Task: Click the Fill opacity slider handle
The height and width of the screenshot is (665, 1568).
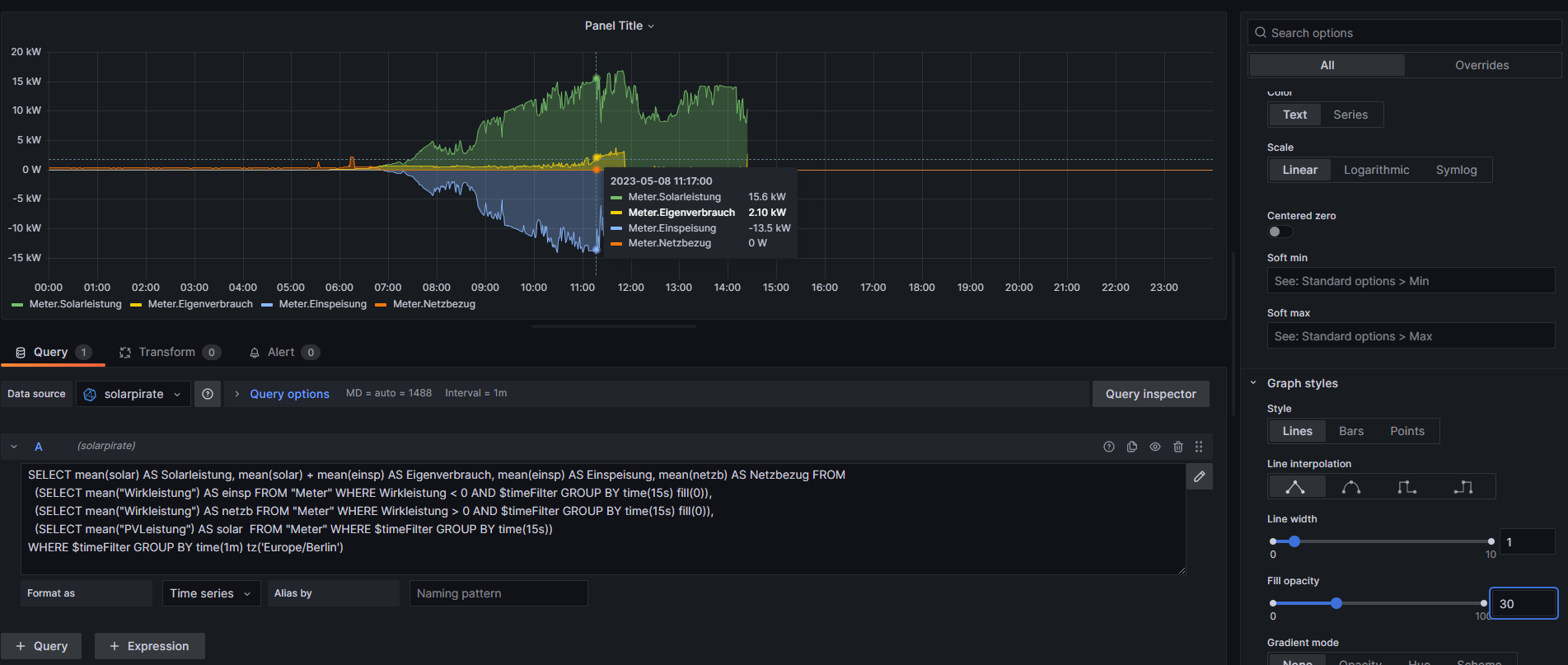Action: pos(1336,603)
